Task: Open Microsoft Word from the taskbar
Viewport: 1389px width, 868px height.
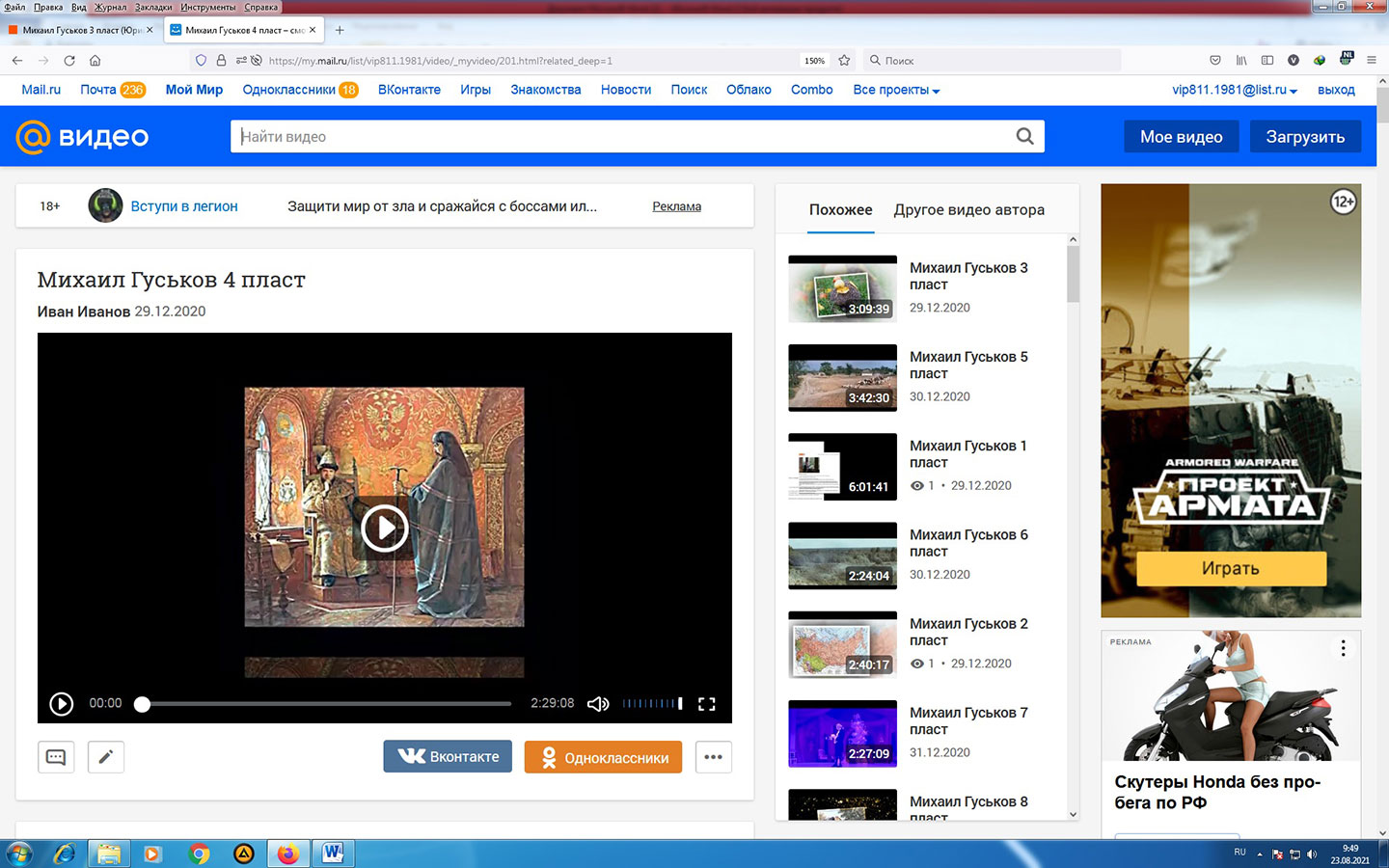Action: pyautogui.click(x=333, y=854)
